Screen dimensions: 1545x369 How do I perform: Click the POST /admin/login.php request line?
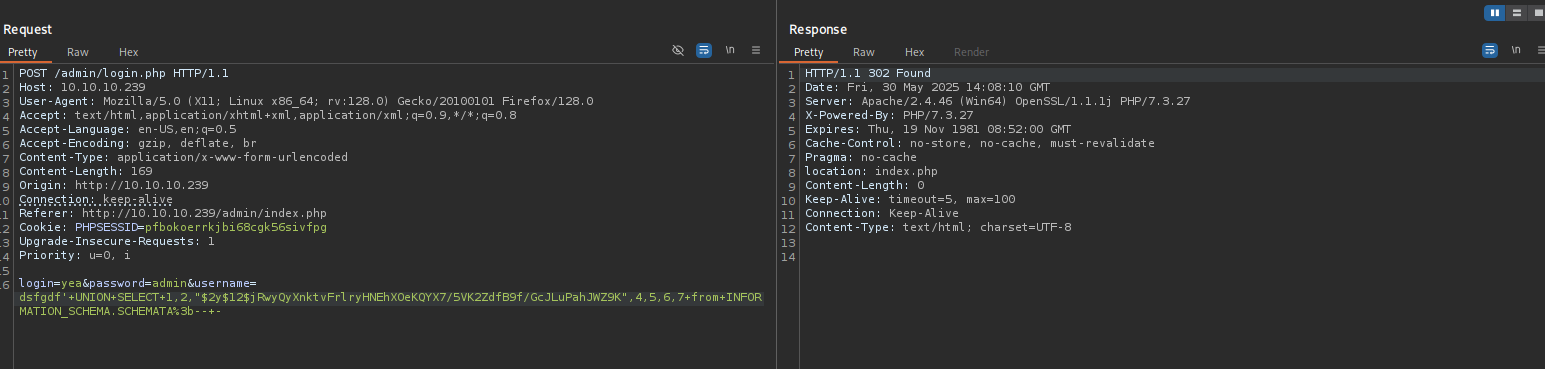coord(124,74)
